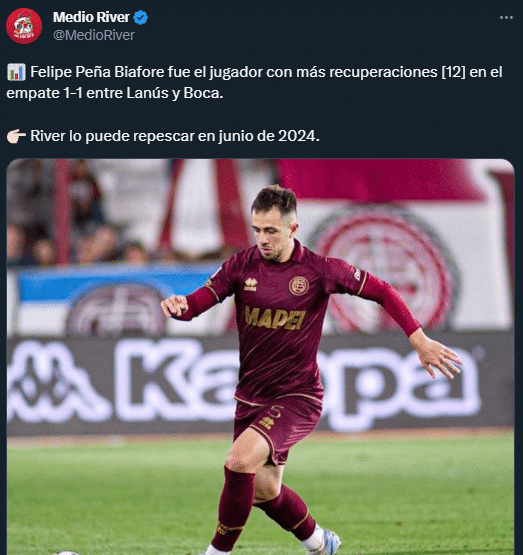Click the large Lanús crest flag in background
Image resolution: width=523 pixels, height=555 pixels.
(x=384, y=268)
